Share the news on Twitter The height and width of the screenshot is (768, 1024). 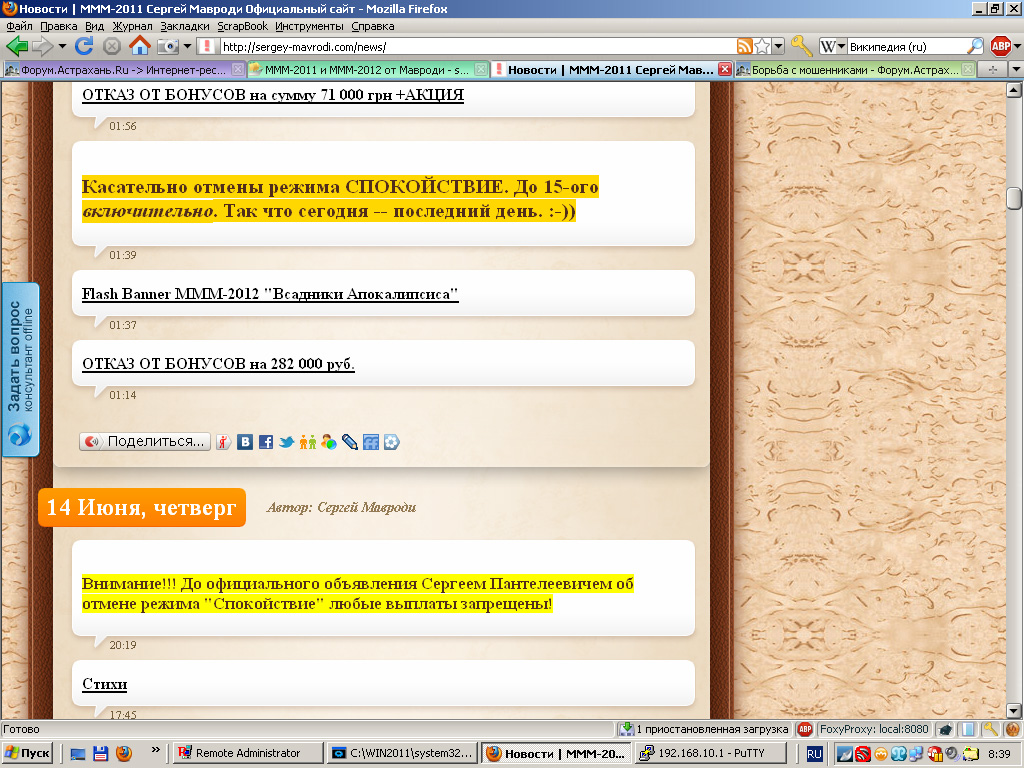287,442
